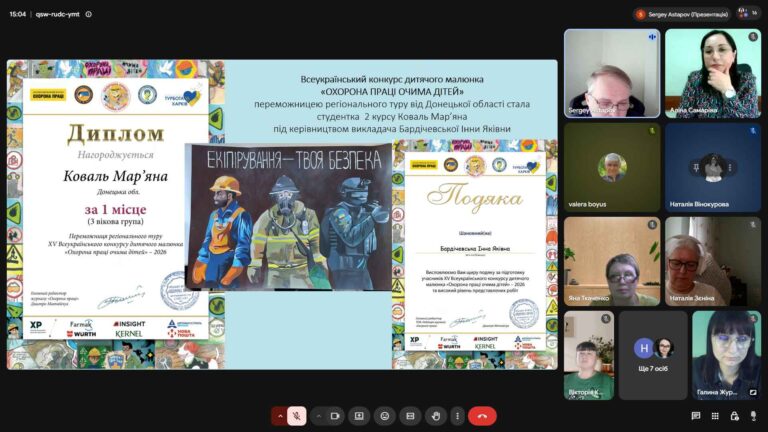Open the activities grid icon
This screenshot has width=768, height=432.
coord(715,416)
